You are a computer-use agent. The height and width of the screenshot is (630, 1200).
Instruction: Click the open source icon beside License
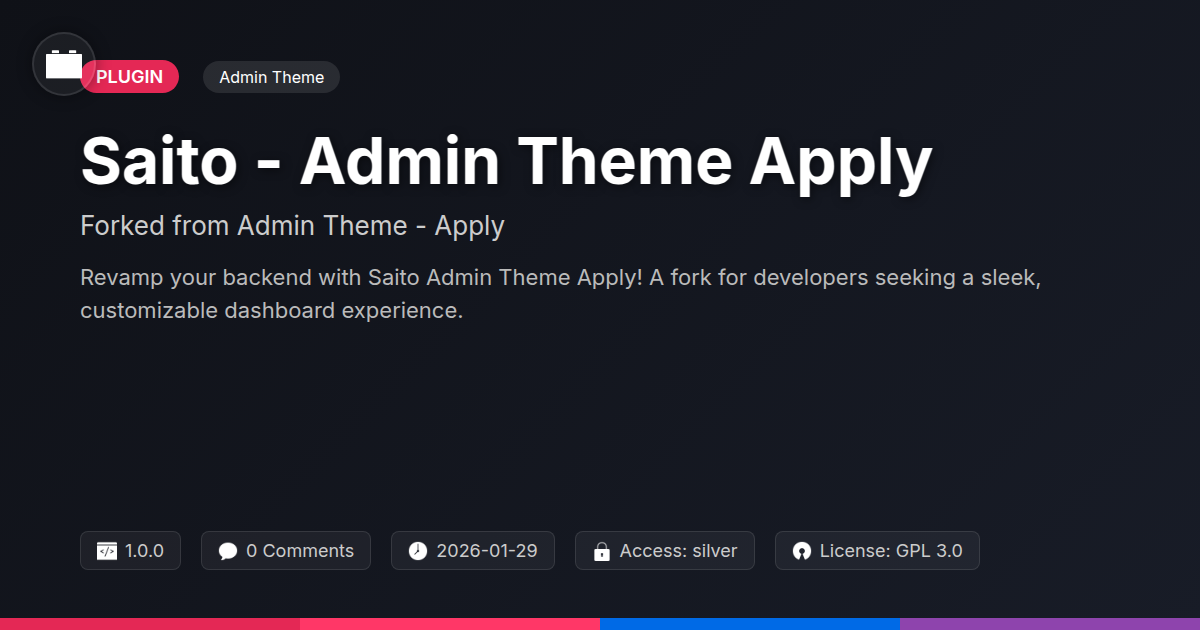(801, 551)
